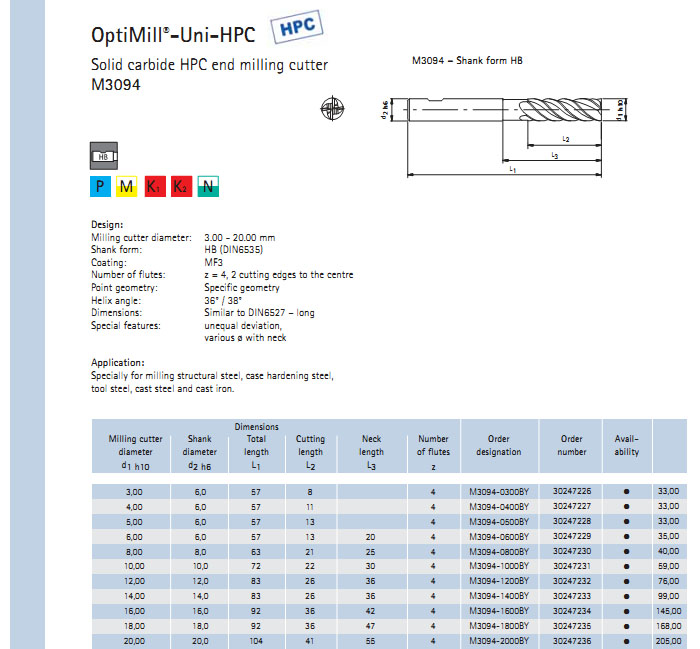
Task: Click availability dot for M3094-1600BY
Action: (x=627, y=610)
